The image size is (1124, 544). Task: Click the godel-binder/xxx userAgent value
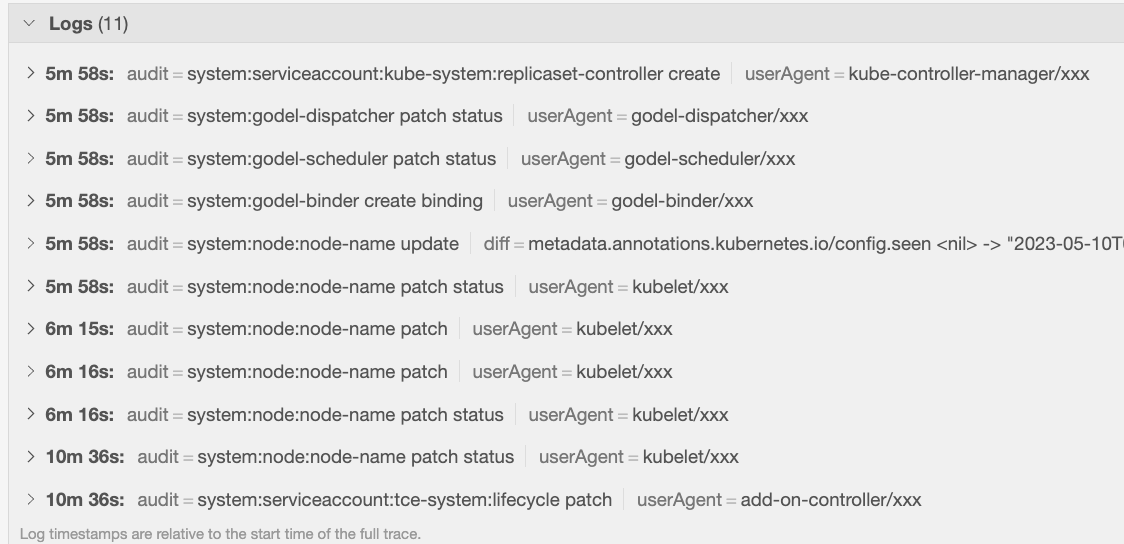point(682,201)
